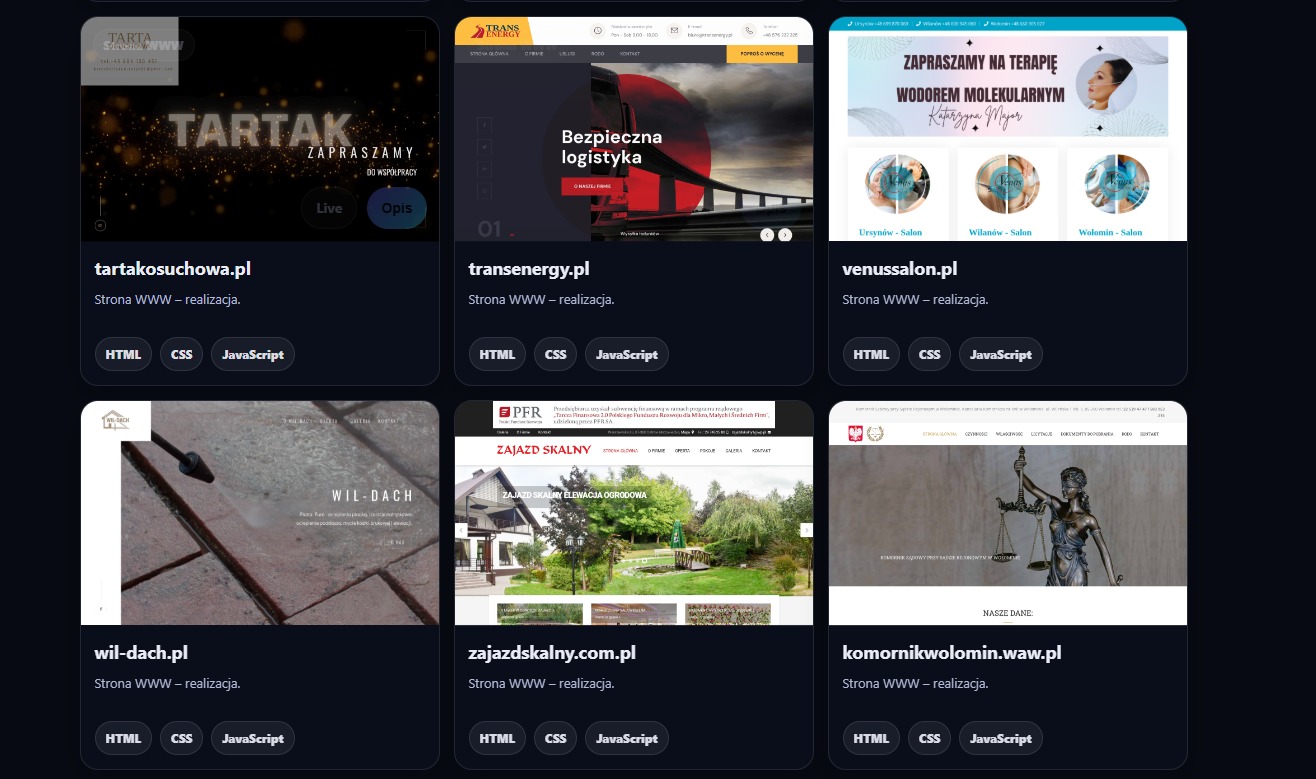Screen dimensions: 1316x779
Task: Open the komornikwolomin.waw.pl preview thumbnail
Action: point(1007,513)
